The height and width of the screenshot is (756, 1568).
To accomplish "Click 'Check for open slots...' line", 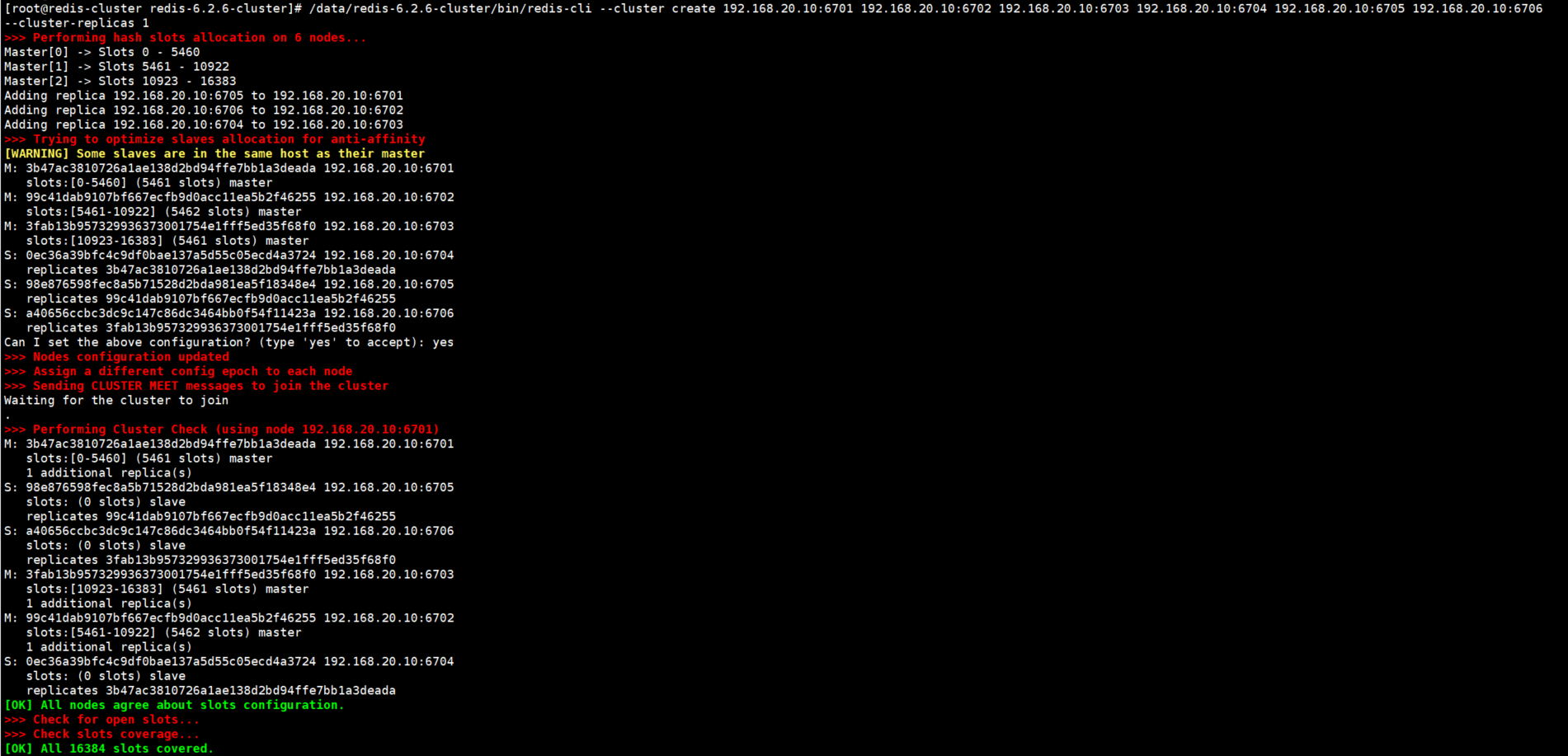I will 102,720.
